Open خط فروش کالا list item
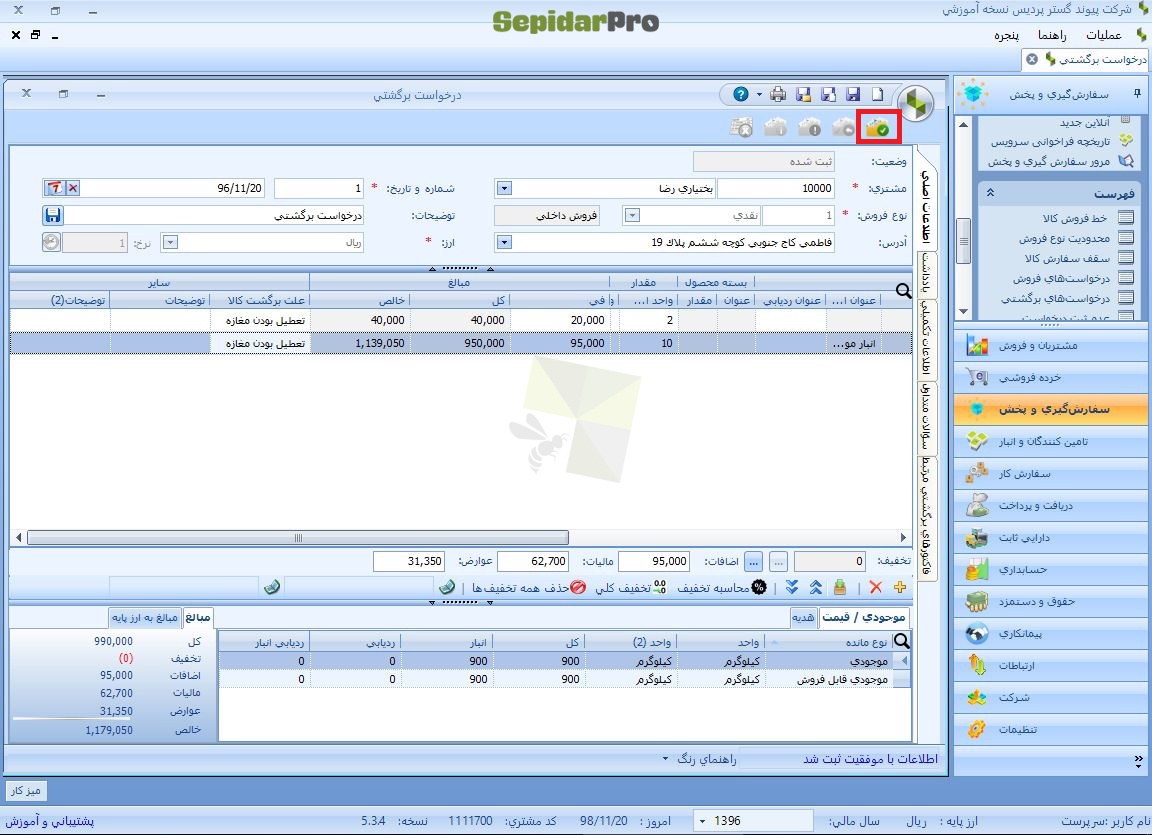 click(x=1074, y=218)
